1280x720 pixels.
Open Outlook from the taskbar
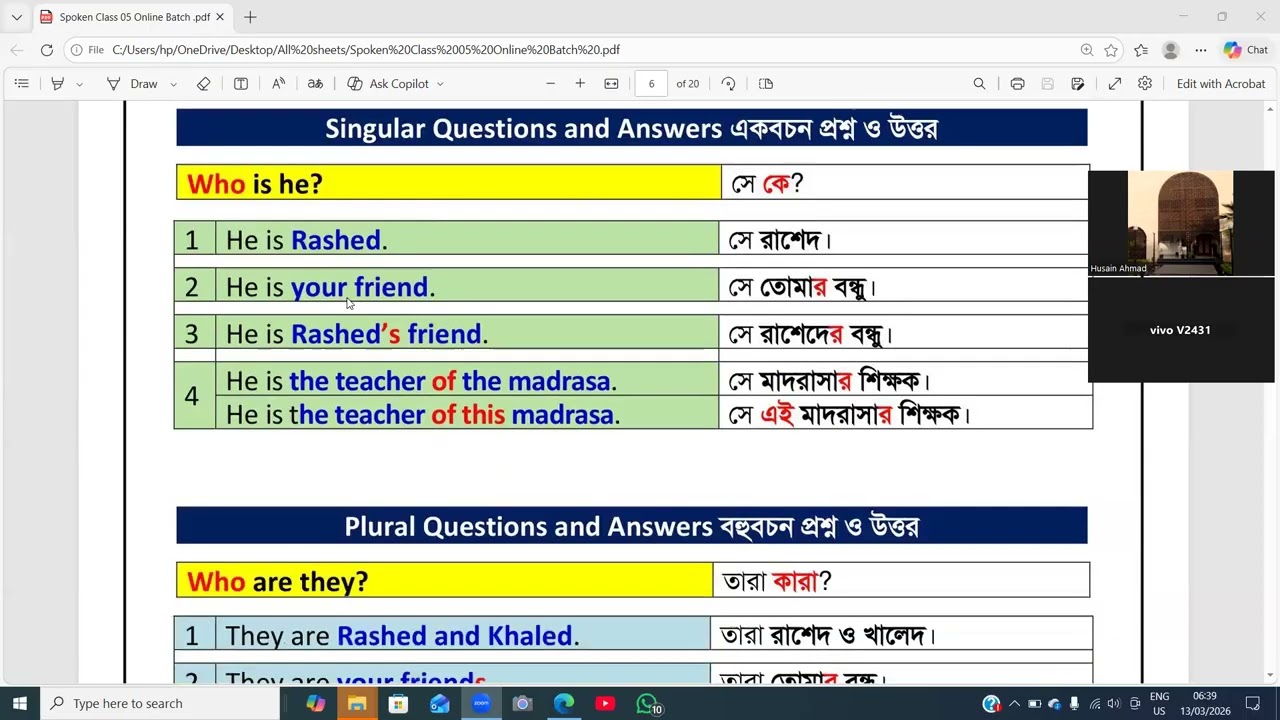[440, 703]
